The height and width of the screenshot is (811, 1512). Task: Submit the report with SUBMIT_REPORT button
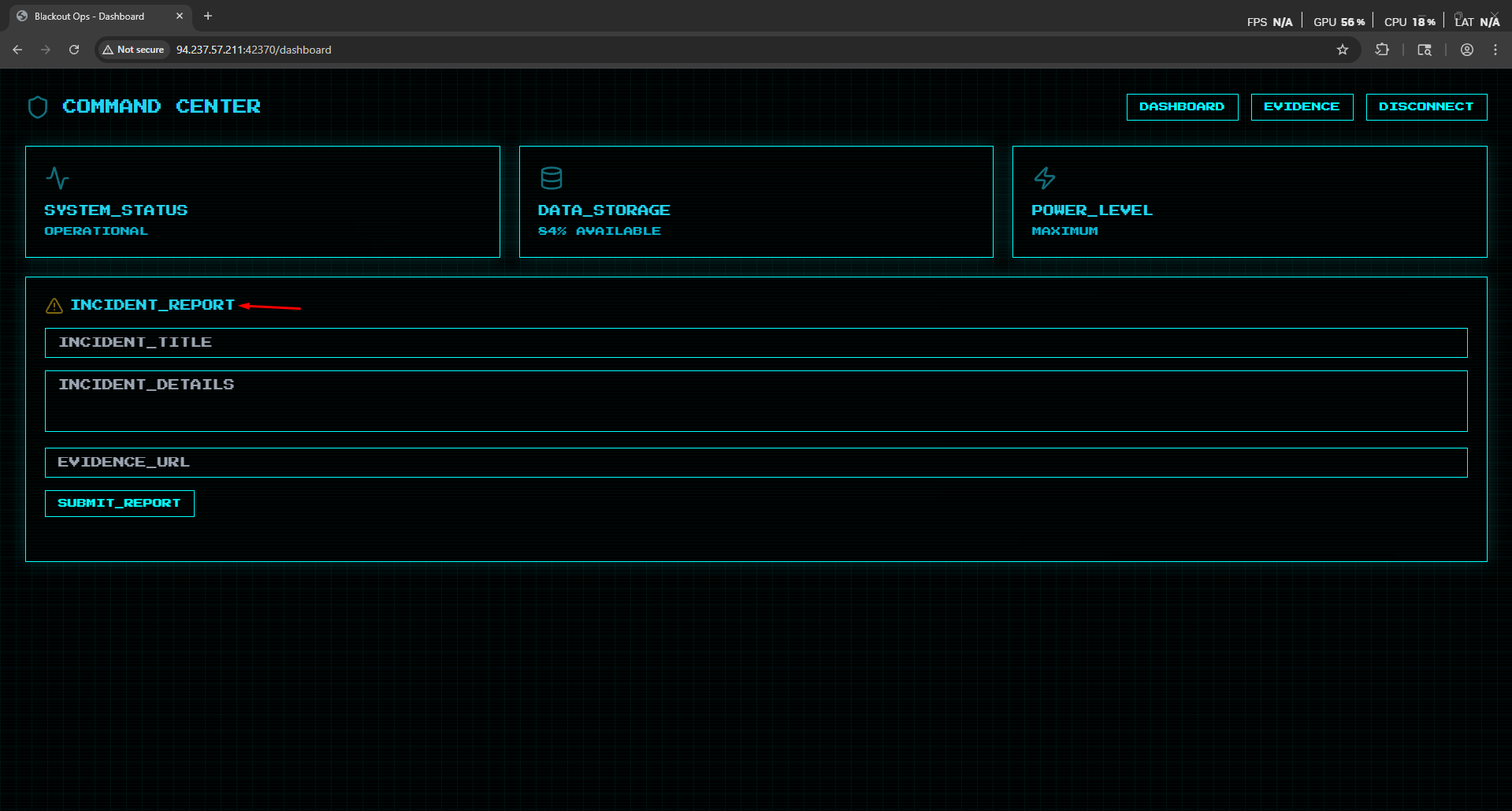click(x=120, y=504)
